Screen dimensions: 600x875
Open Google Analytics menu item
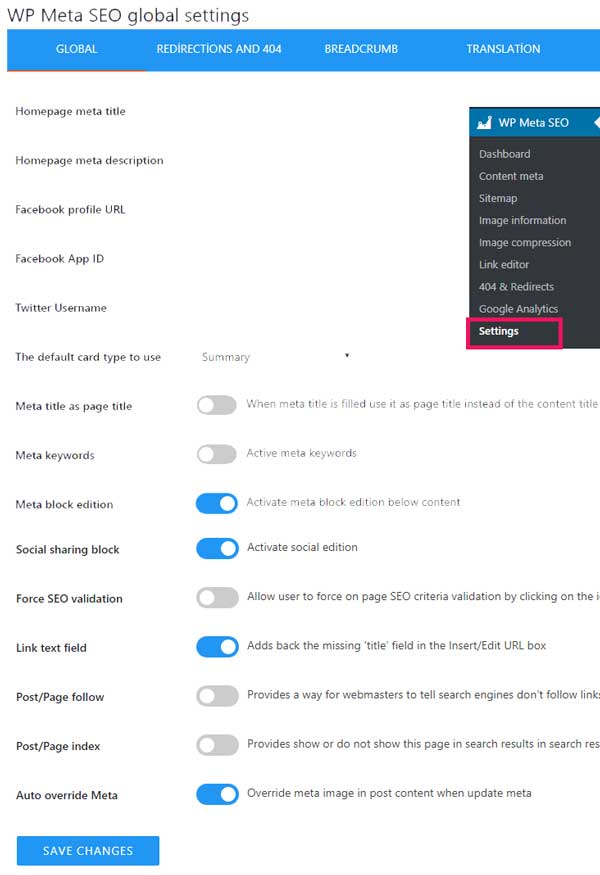tap(518, 309)
